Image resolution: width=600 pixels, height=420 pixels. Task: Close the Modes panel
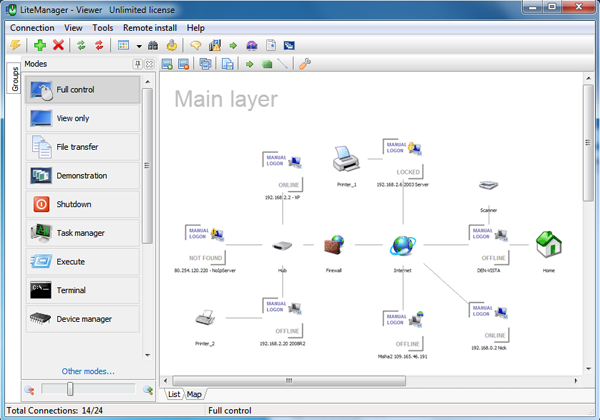click(150, 64)
